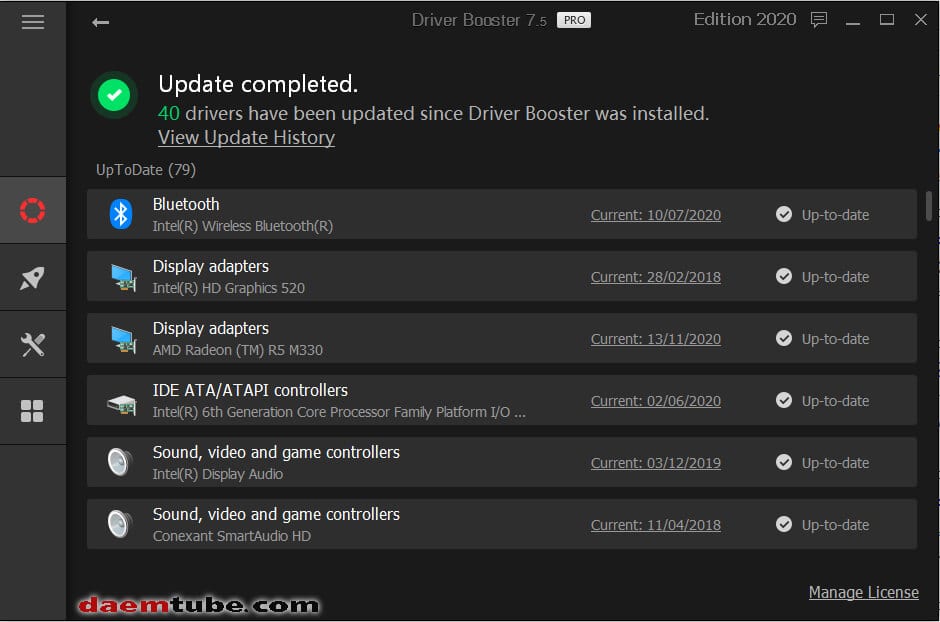Click the UpToDate (79) section header
Viewport: 940px width, 622px height.
pyautogui.click(x=145, y=170)
